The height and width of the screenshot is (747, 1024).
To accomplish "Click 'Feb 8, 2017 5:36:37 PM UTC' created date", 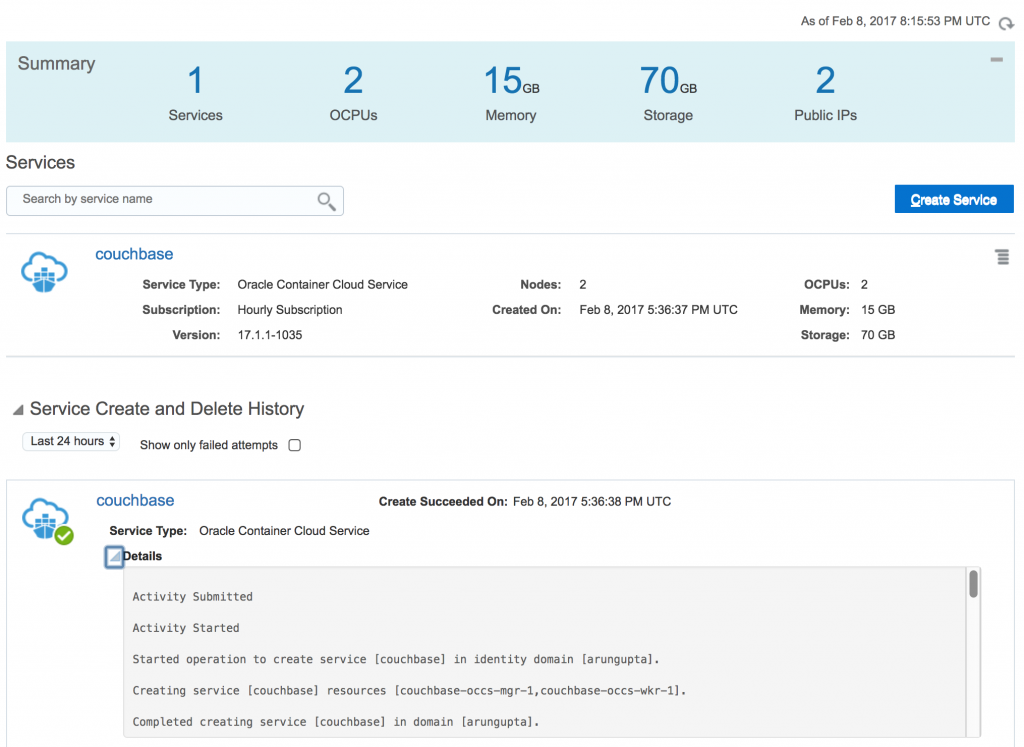I will click(658, 310).
